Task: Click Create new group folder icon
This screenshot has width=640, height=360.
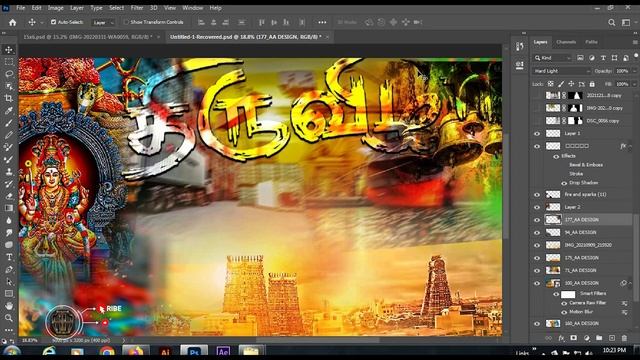Action: [599, 338]
